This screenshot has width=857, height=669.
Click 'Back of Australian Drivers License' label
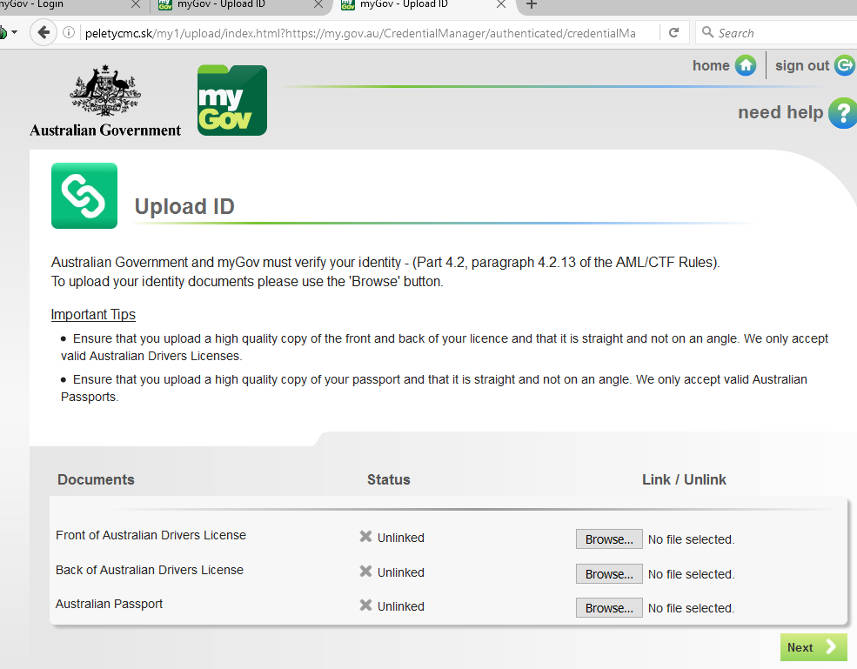[x=149, y=570]
